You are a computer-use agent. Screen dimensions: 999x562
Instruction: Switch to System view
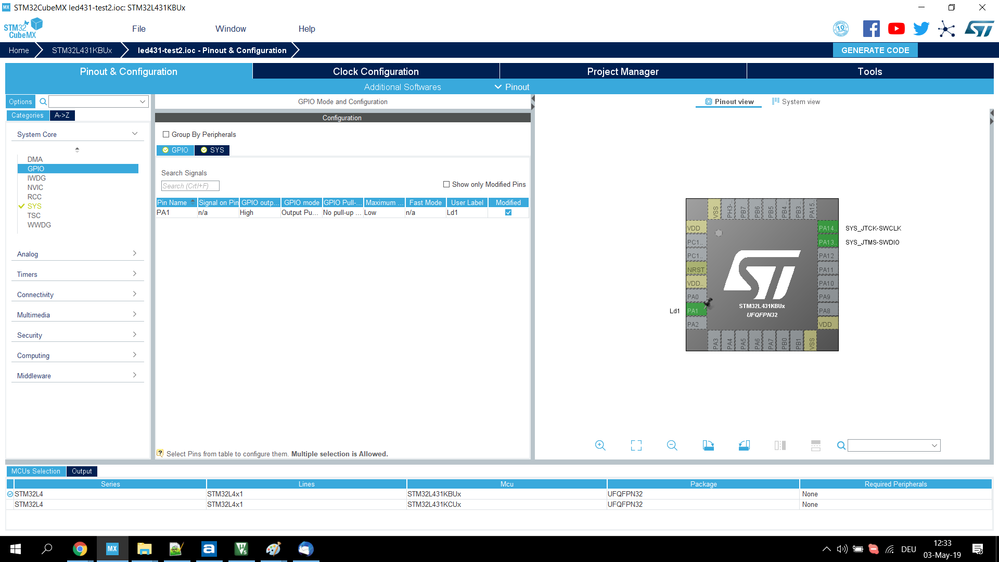coord(796,102)
